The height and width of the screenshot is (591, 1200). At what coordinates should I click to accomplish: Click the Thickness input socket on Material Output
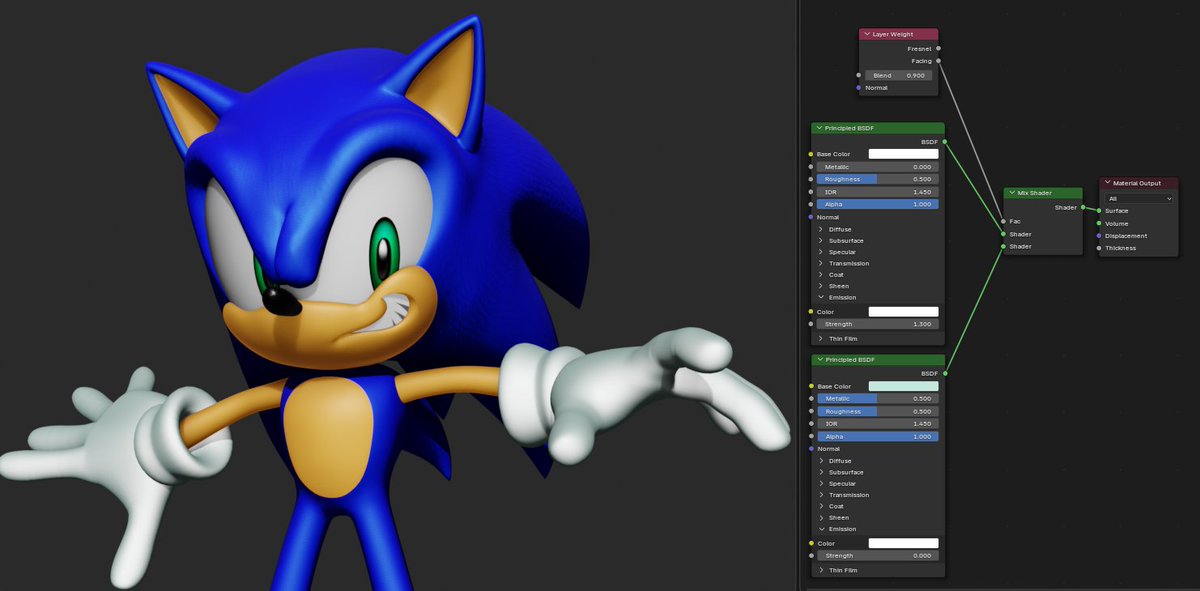tap(1098, 248)
